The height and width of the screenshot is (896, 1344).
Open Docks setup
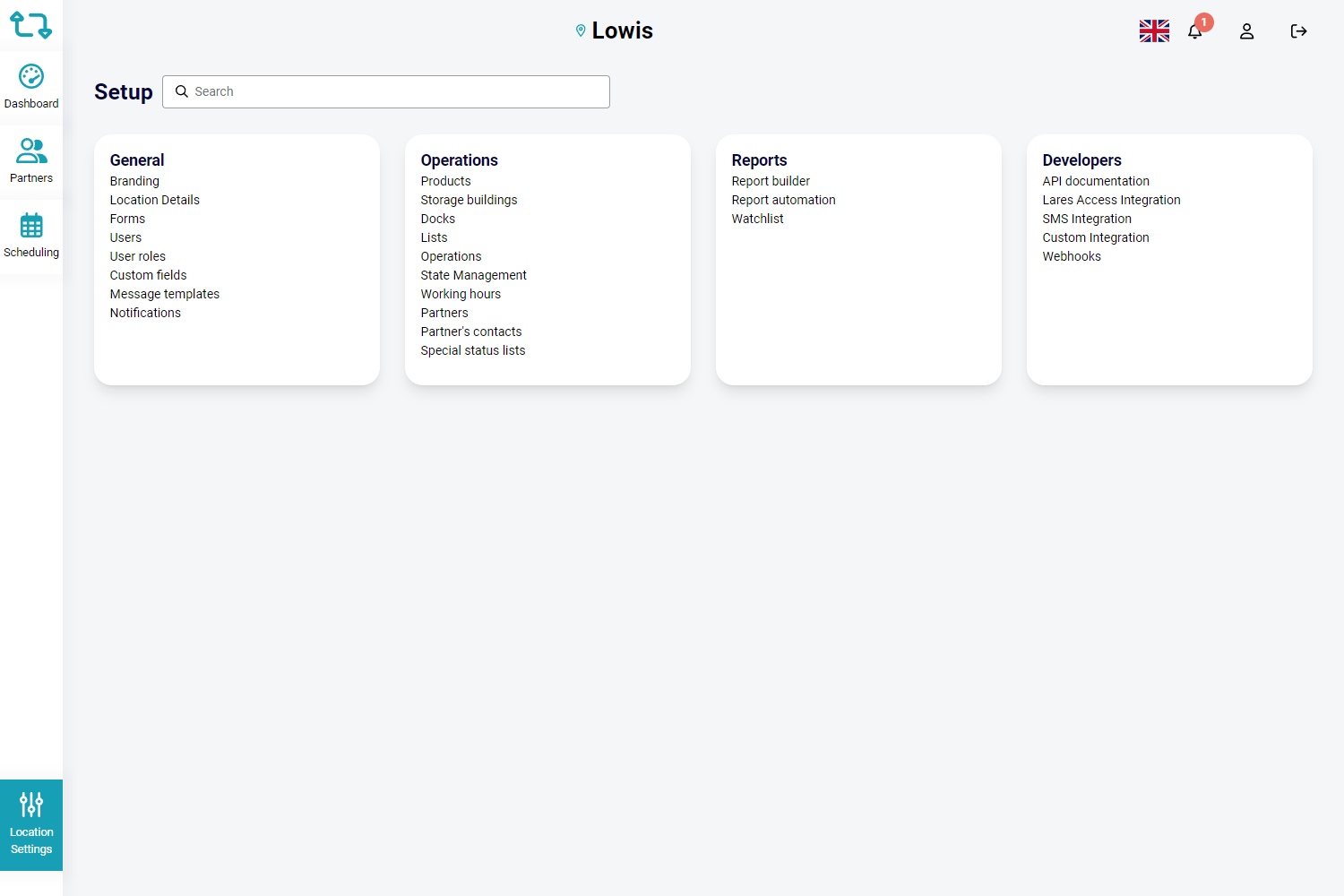pyautogui.click(x=438, y=219)
